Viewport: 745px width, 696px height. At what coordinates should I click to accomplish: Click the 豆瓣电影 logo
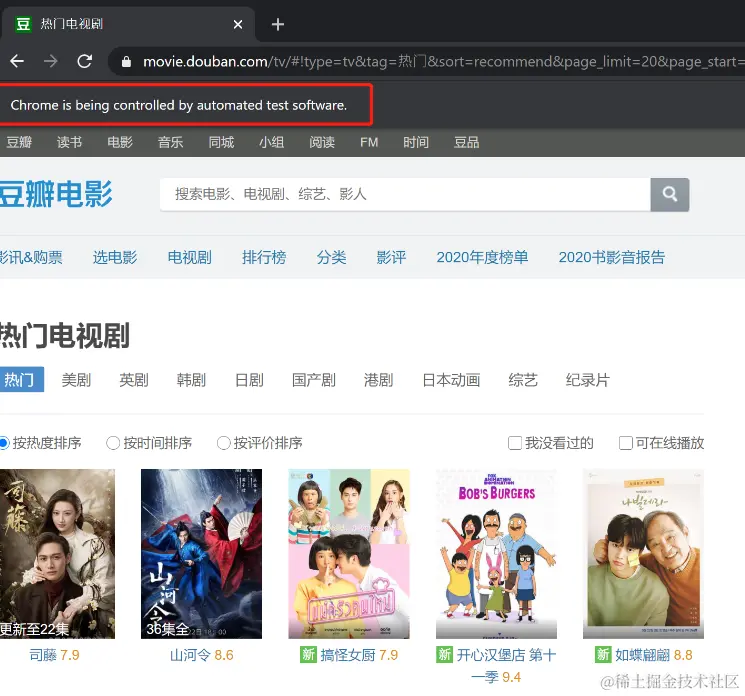pos(56,194)
